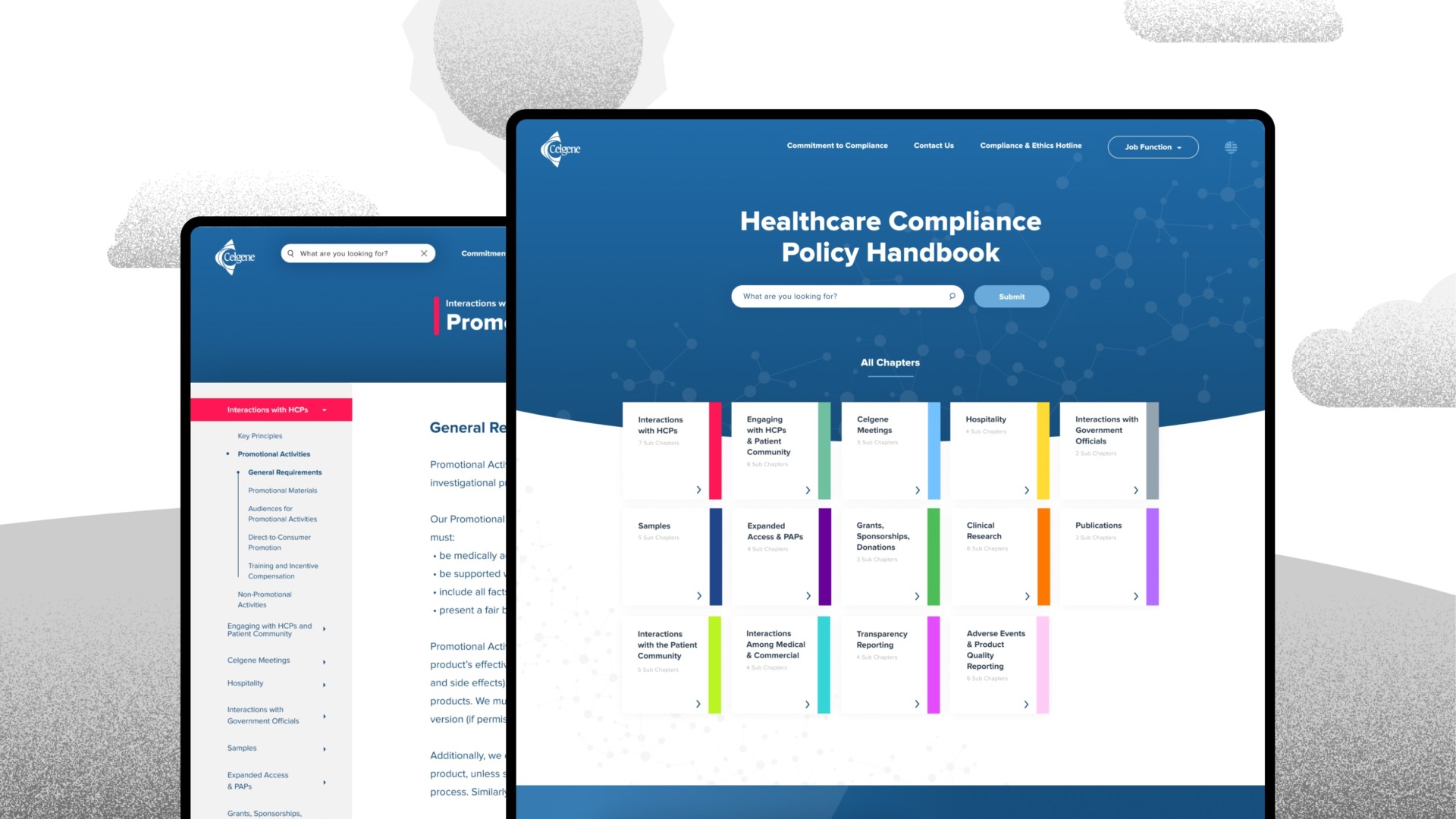1456x819 pixels.
Task: Click the arrow icon on Clinical Research card
Action: tap(1028, 596)
